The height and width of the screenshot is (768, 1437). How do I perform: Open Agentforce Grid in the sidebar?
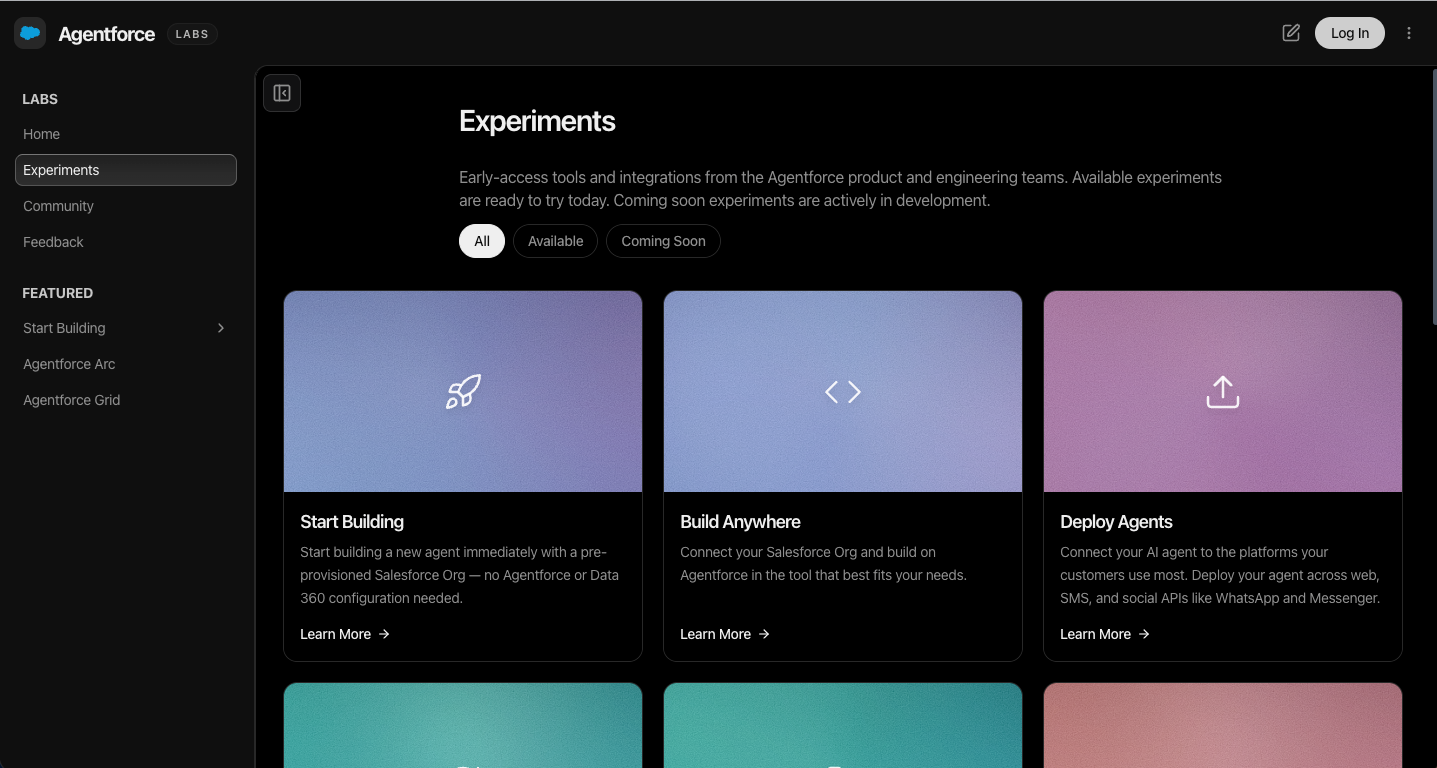[x=126, y=400]
